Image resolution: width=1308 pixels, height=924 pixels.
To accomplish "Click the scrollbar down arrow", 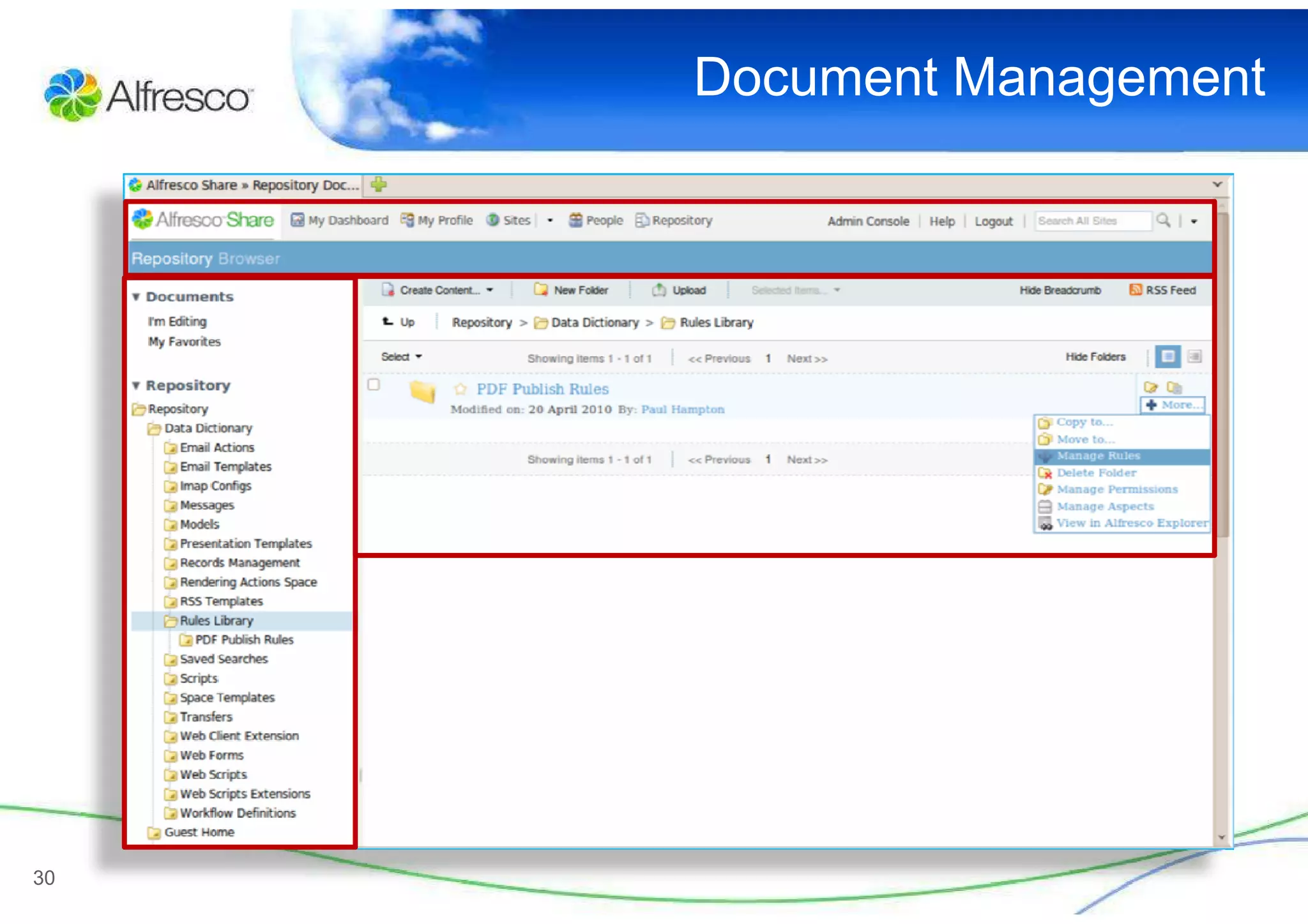I will (x=1221, y=837).
